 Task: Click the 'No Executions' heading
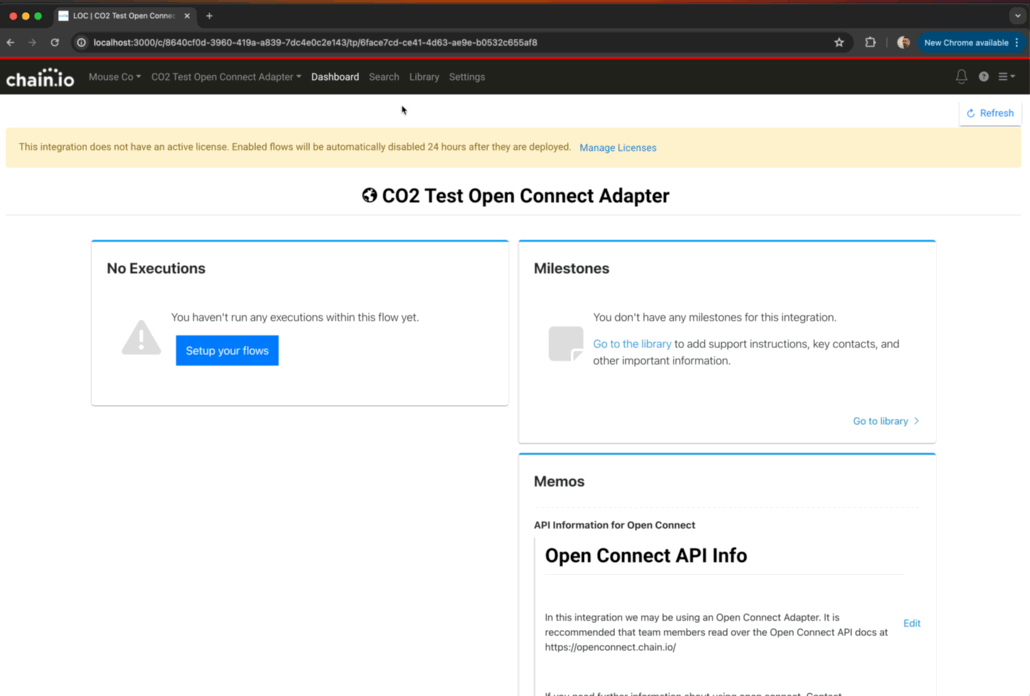pos(156,269)
